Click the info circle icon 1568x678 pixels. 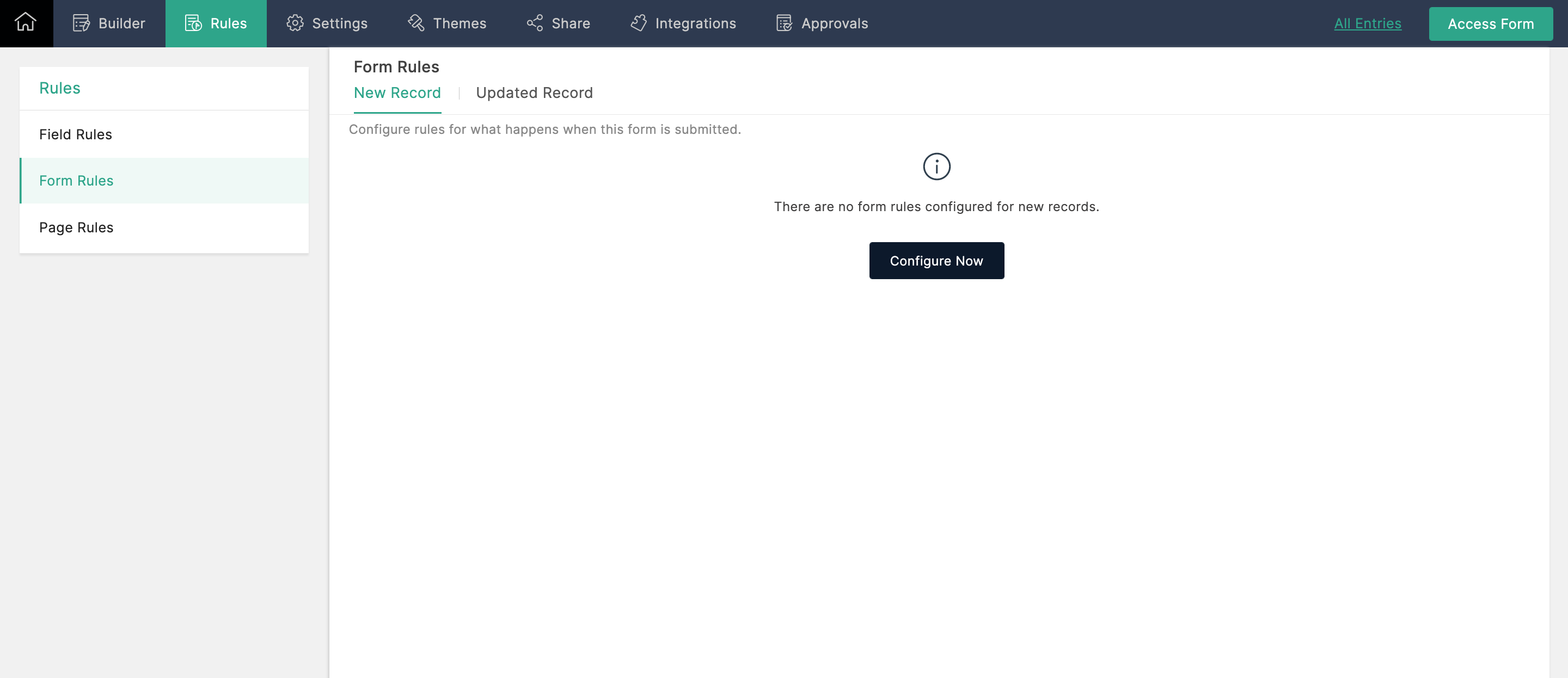pos(936,166)
